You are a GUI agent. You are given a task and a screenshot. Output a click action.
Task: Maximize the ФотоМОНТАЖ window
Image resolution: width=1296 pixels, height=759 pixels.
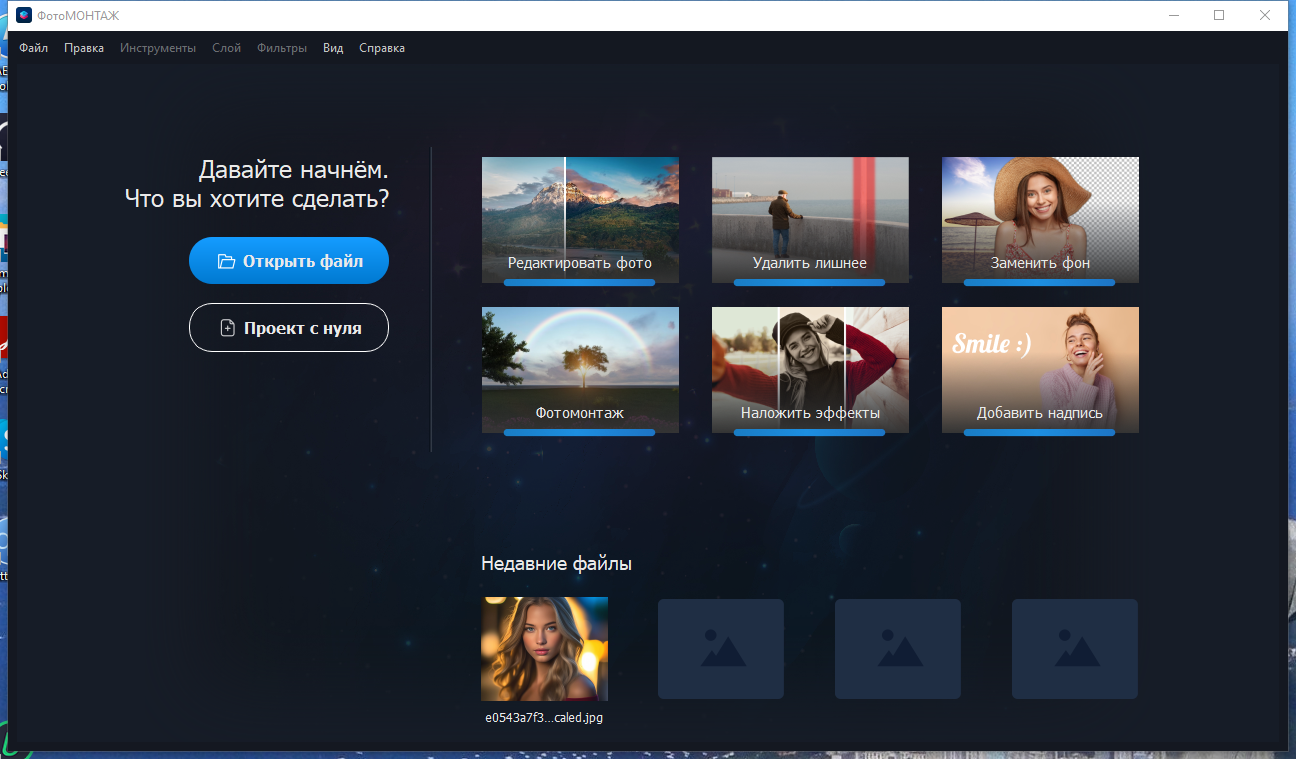click(1219, 15)
